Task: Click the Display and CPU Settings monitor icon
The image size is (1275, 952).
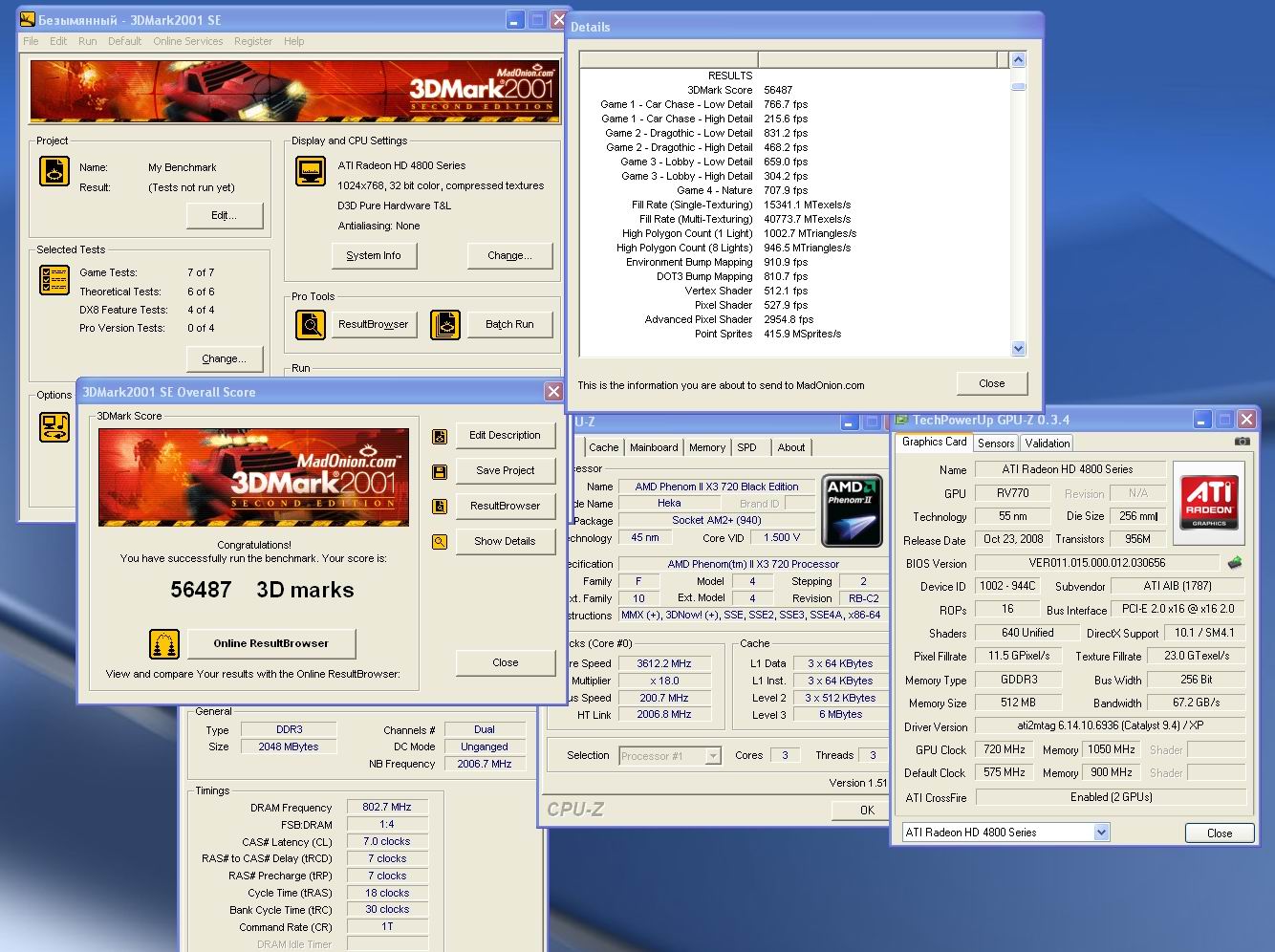Action: coord(311,171)
